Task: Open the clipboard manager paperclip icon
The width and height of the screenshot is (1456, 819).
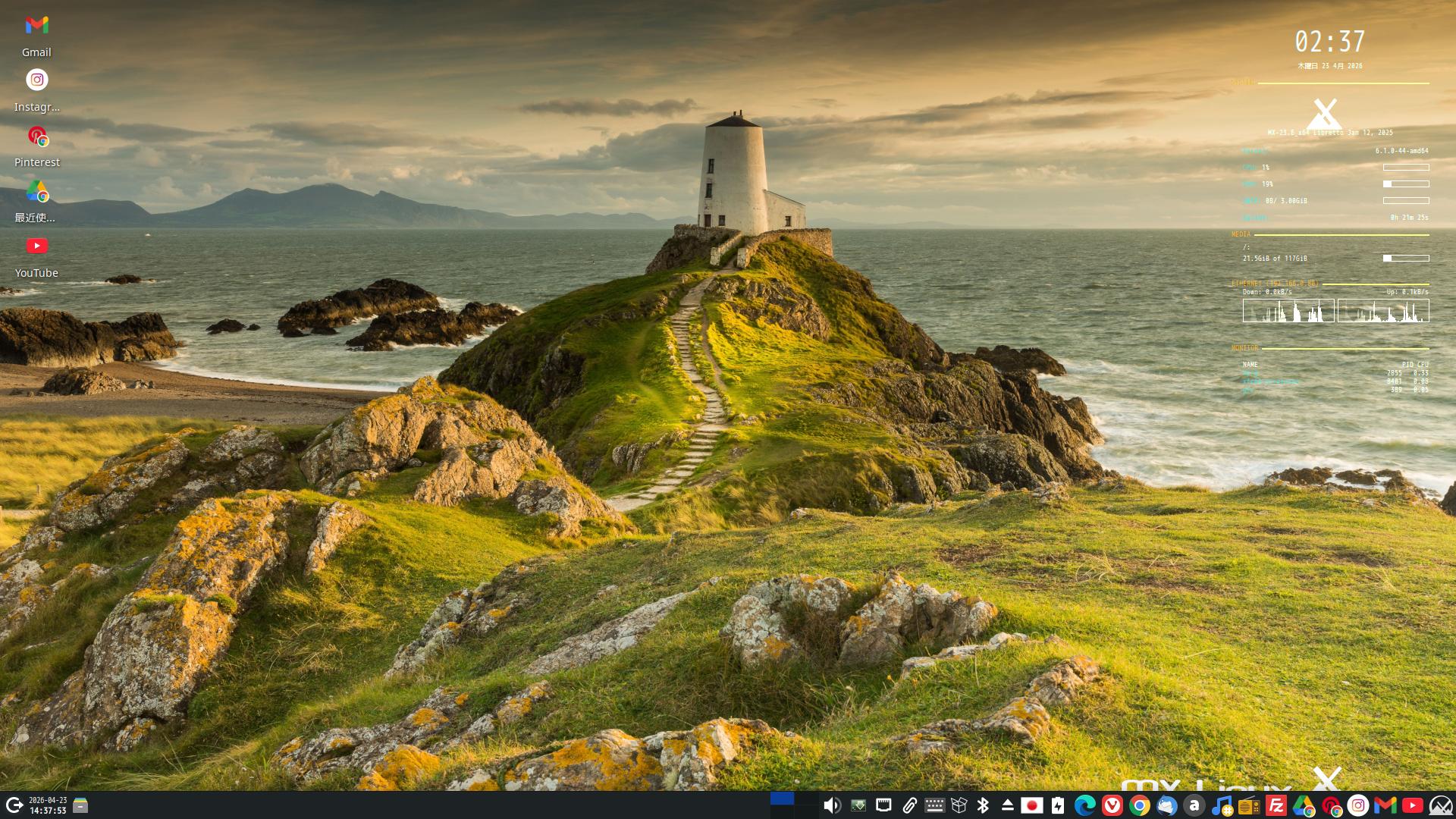Action: (909, 805)
